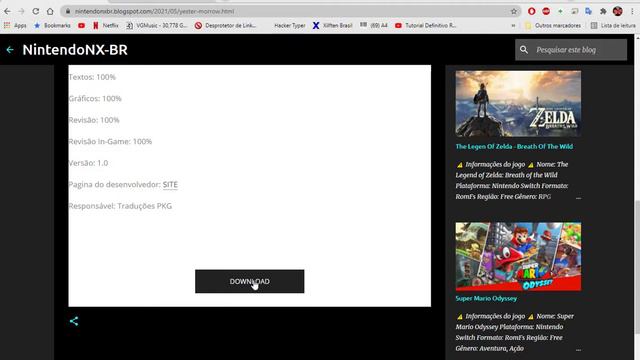Click the blog search magnifier icon
Viewport: 640px width, 360px height.
pos(524,50)
